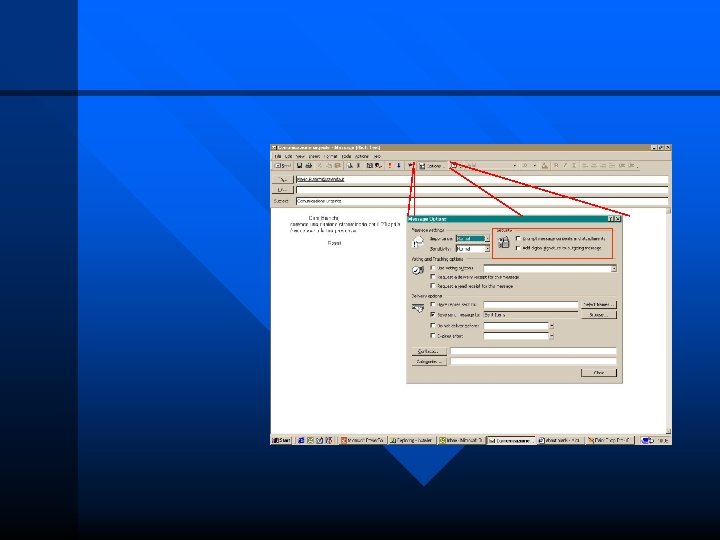Click the Italic formatting icon
The width and height of the screenshot is (720, 540).
[x=565, y=165]
